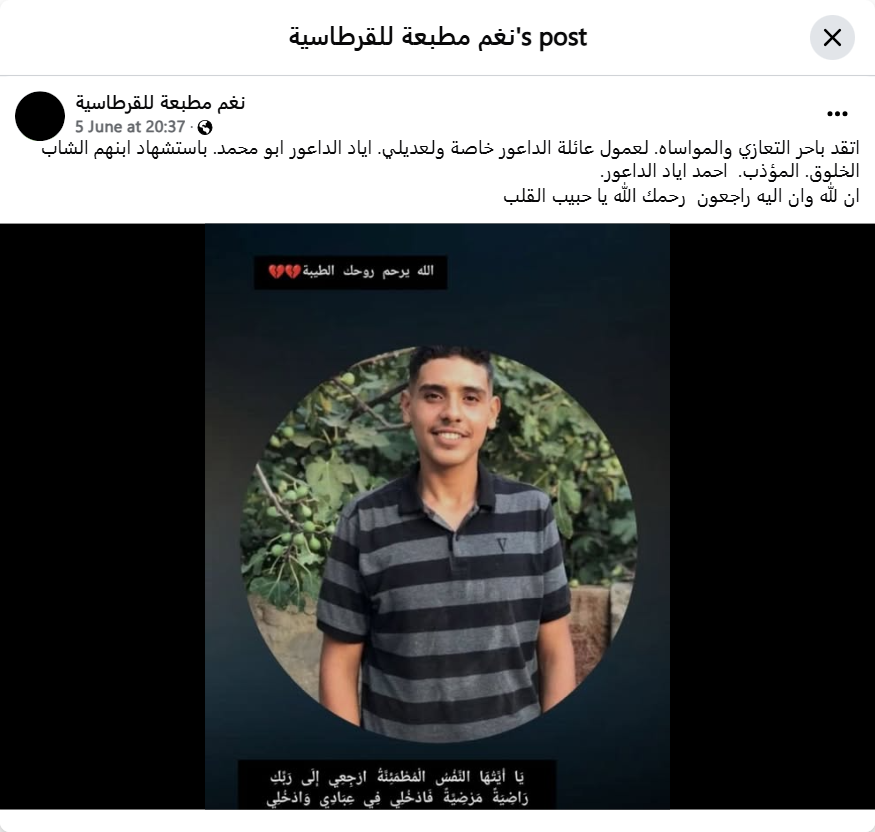Click the 'الله يرحم روحك الطيبة' caption banner
The height and width of the screenshot is (832, 875).
click(350, 272)
